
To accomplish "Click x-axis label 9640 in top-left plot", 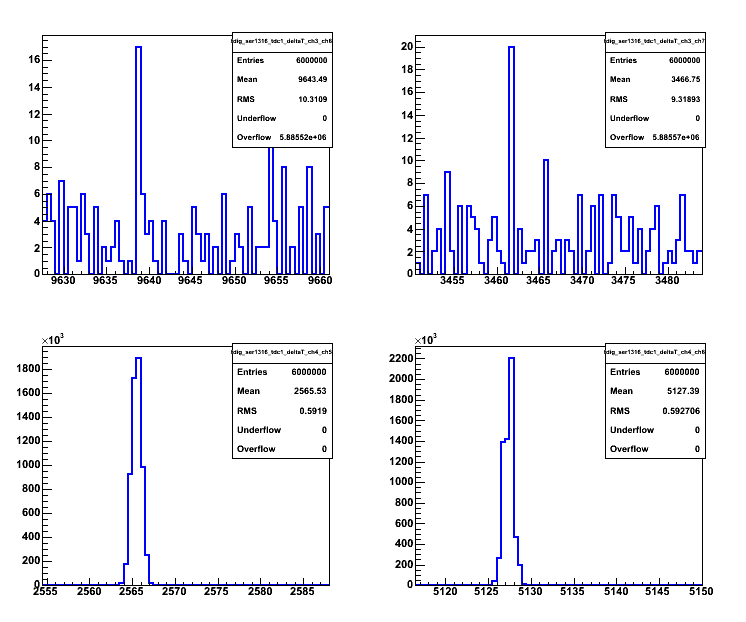I will click(149, 280).
